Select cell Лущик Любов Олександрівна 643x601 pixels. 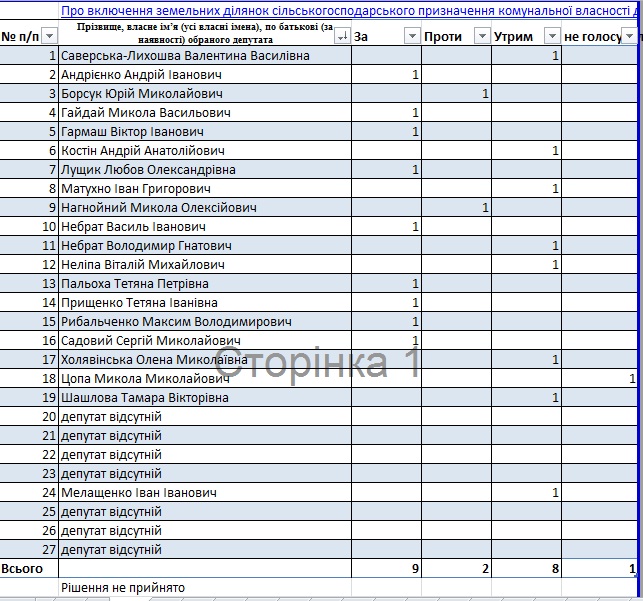pyautogui.click(x=205, y=169)
